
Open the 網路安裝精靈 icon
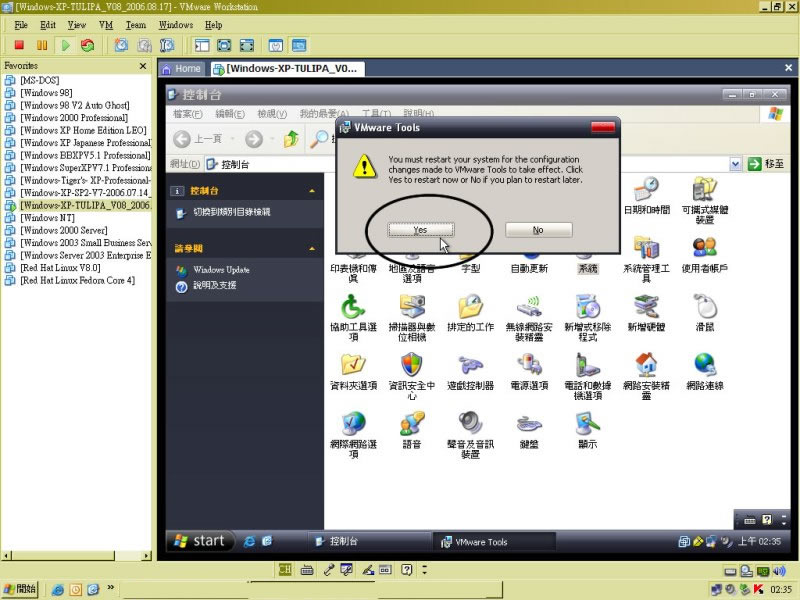[x=646, y=376]
